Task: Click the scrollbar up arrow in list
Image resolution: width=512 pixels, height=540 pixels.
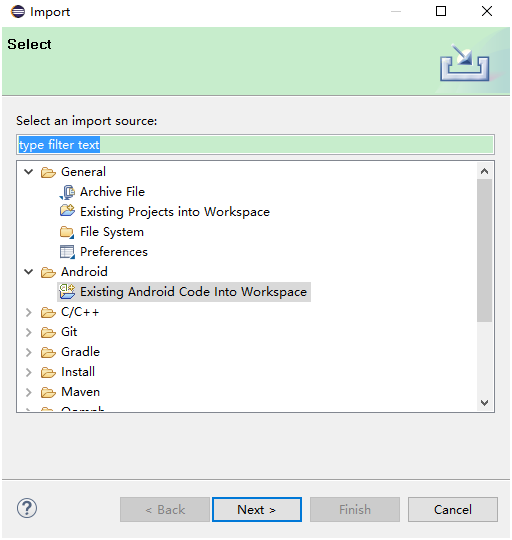Action: (x=484, y=171)
